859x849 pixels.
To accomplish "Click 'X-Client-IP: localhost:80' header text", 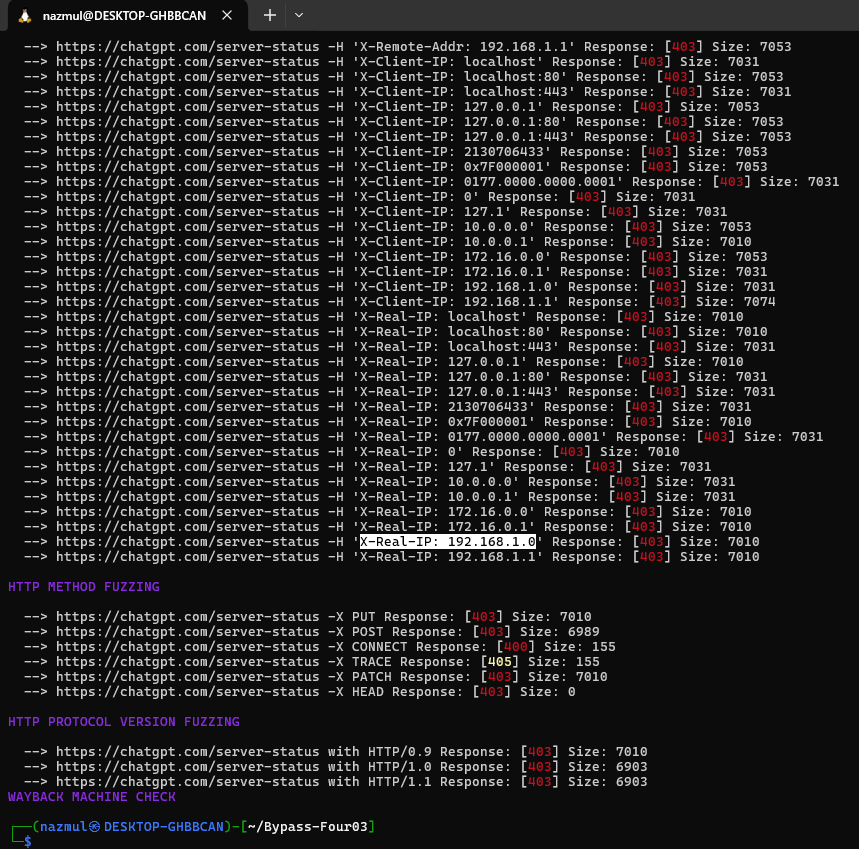I will [460, 77].
